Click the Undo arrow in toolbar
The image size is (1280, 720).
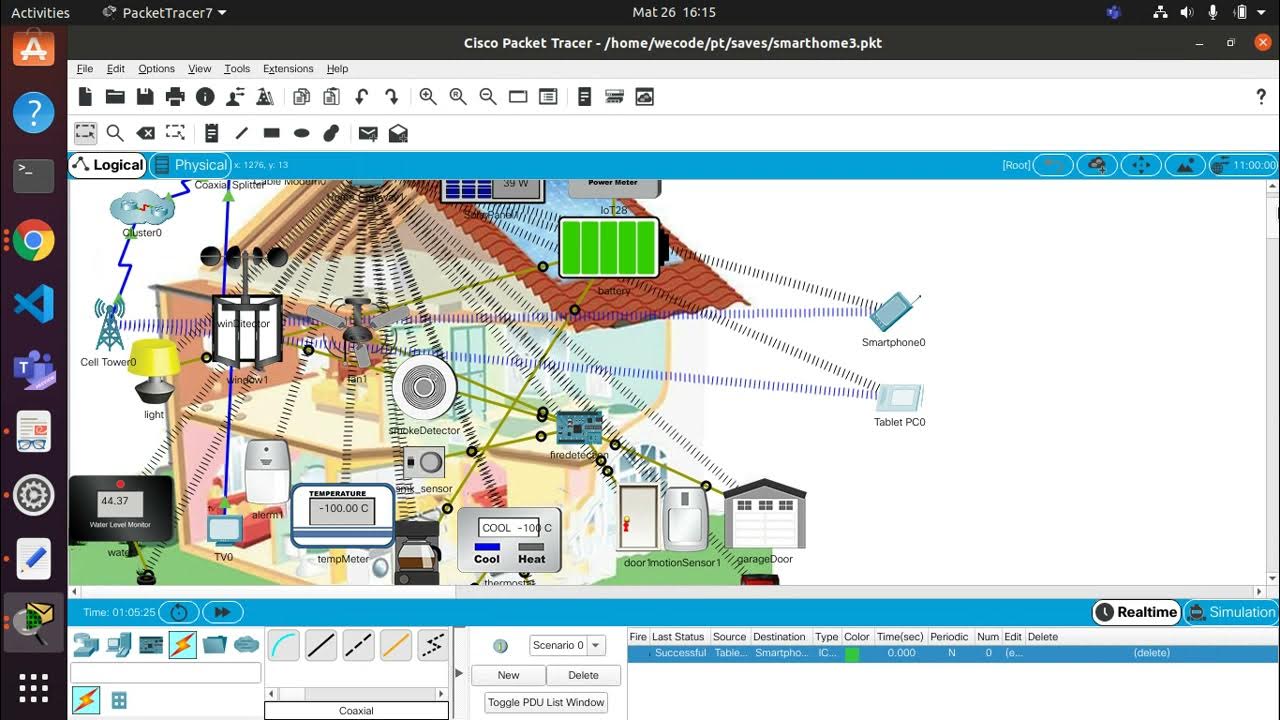pos(362,97)
